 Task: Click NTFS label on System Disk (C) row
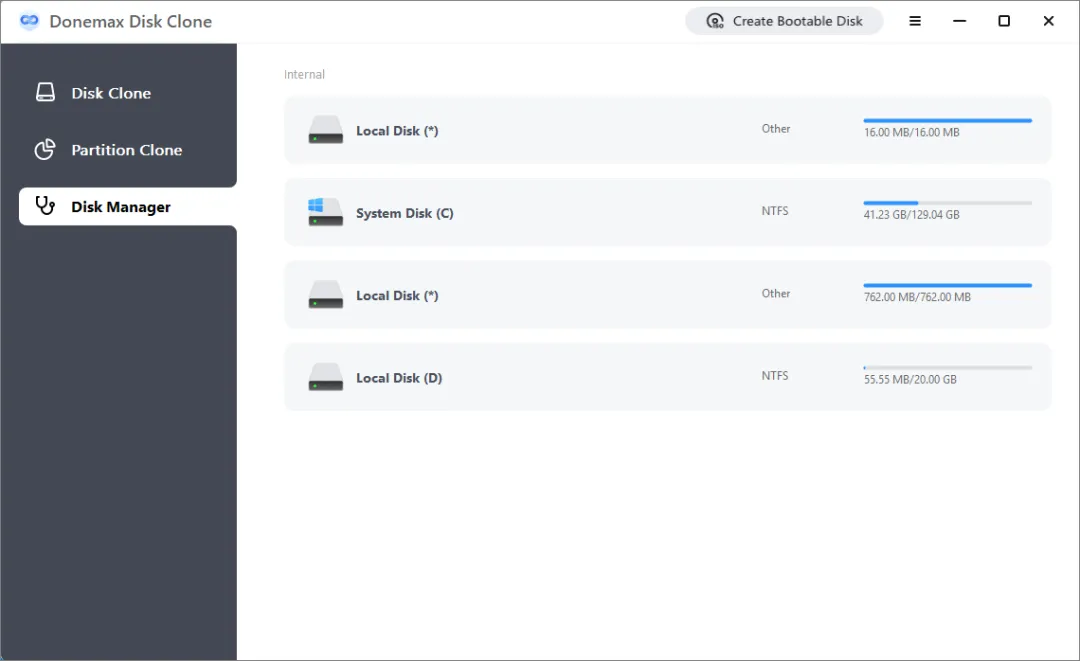point(775,211)
